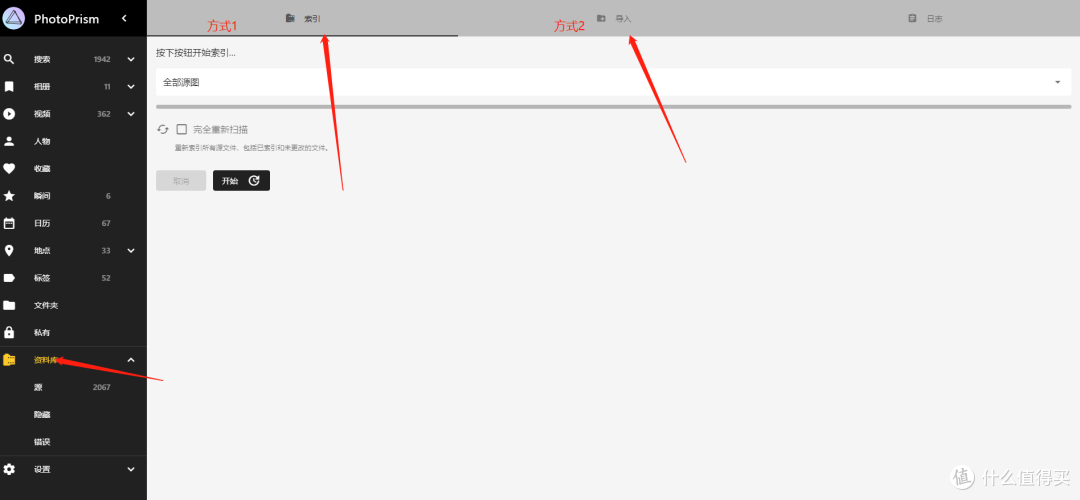
Task: Click the indexing progress bar
Action: click(613, 107)
